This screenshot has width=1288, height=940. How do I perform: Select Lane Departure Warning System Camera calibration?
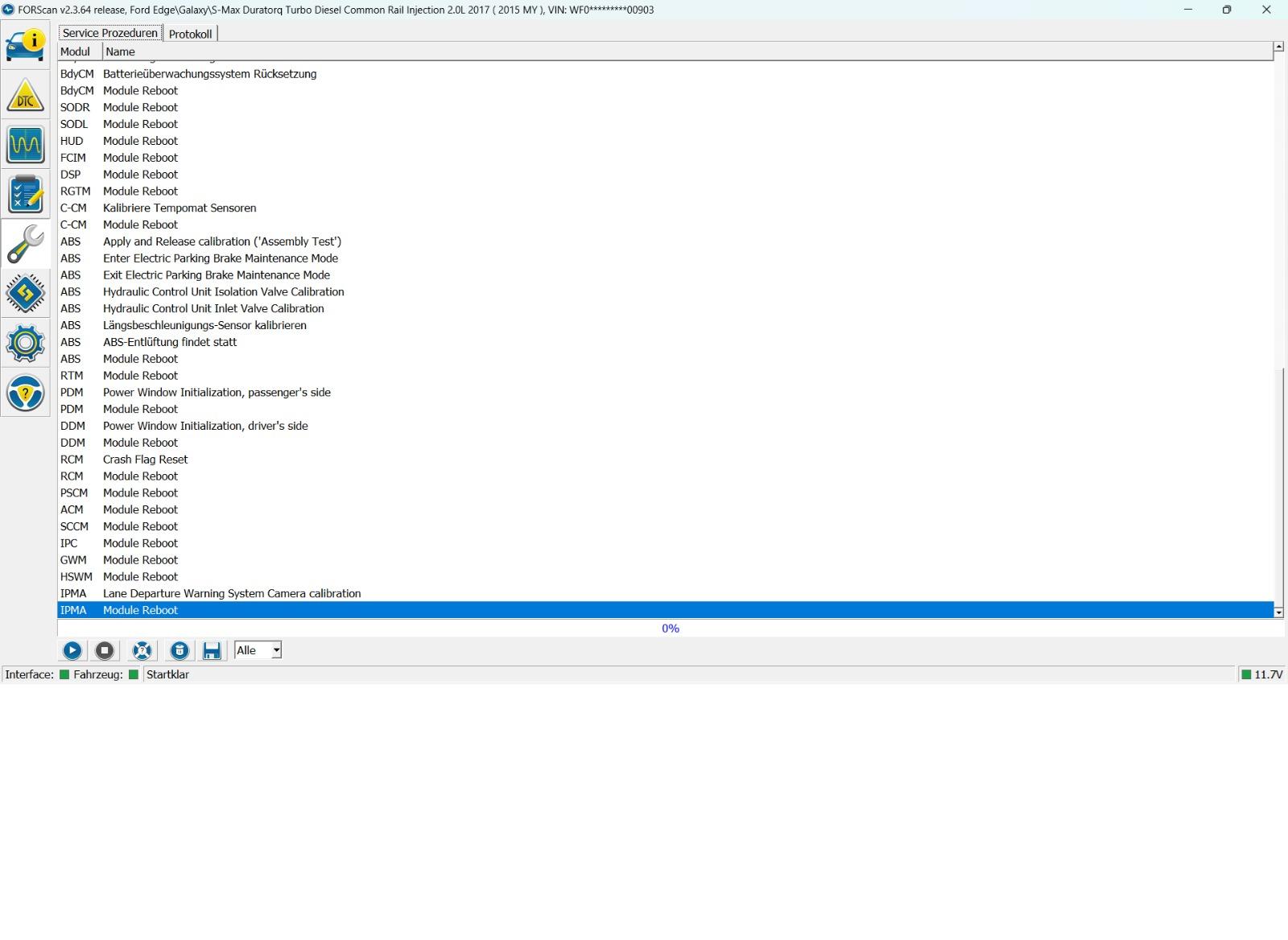click(x=666, y=594)
